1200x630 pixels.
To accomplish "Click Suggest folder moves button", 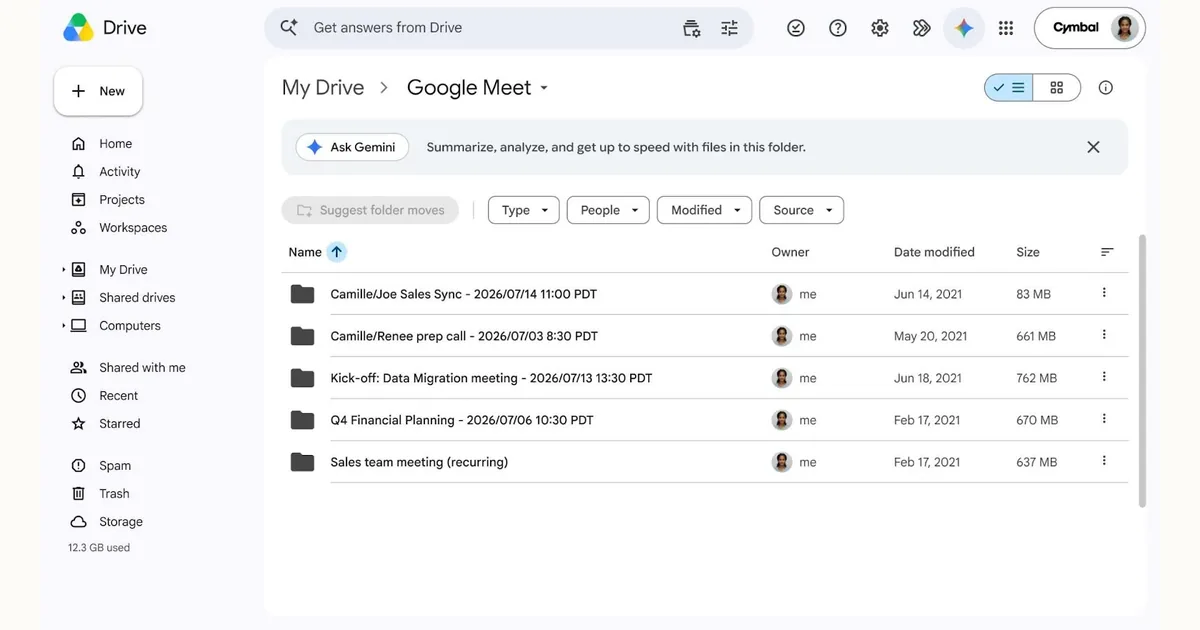I will point(370,210).
